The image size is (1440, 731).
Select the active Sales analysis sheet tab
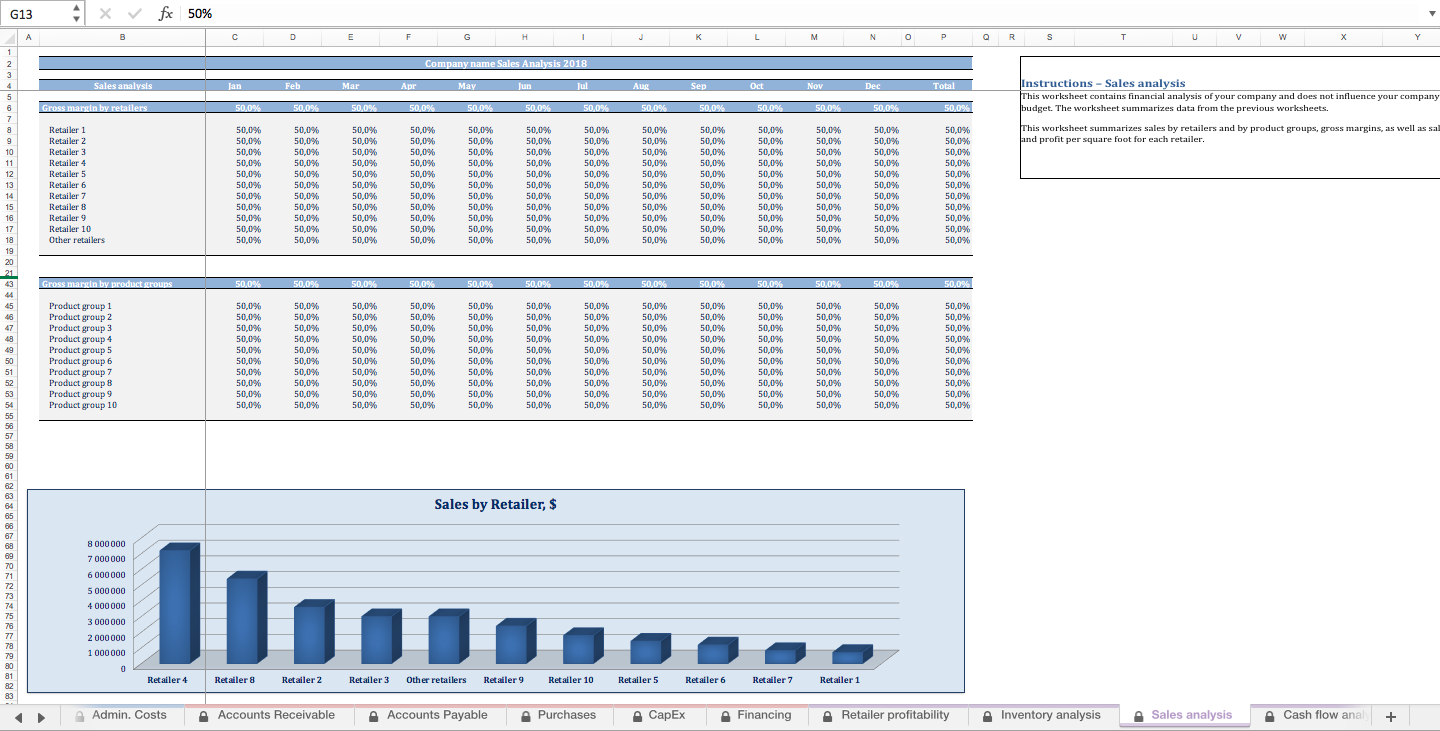1183,715
